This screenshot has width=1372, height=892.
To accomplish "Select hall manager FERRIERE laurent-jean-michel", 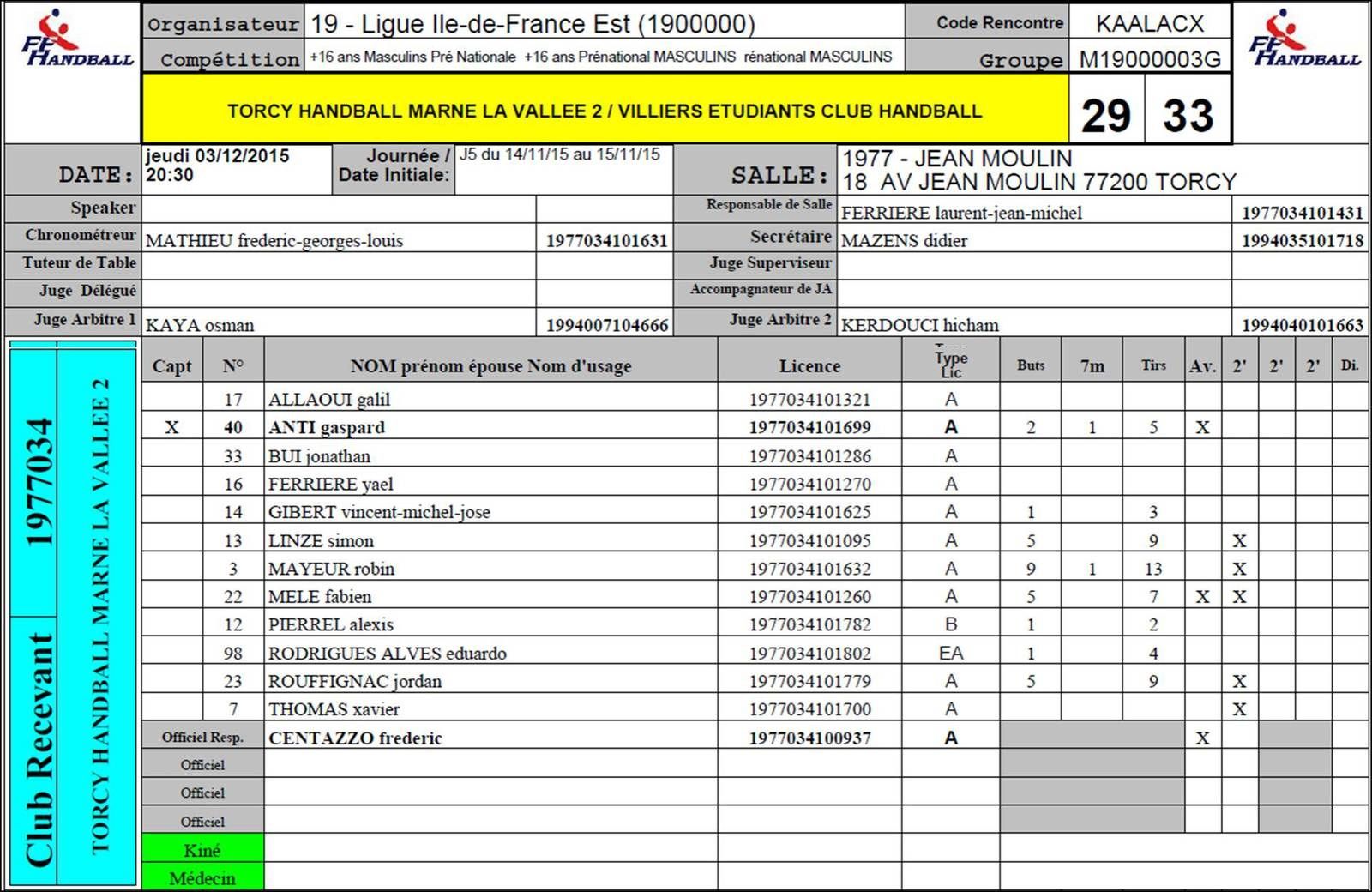I will 961,213.
